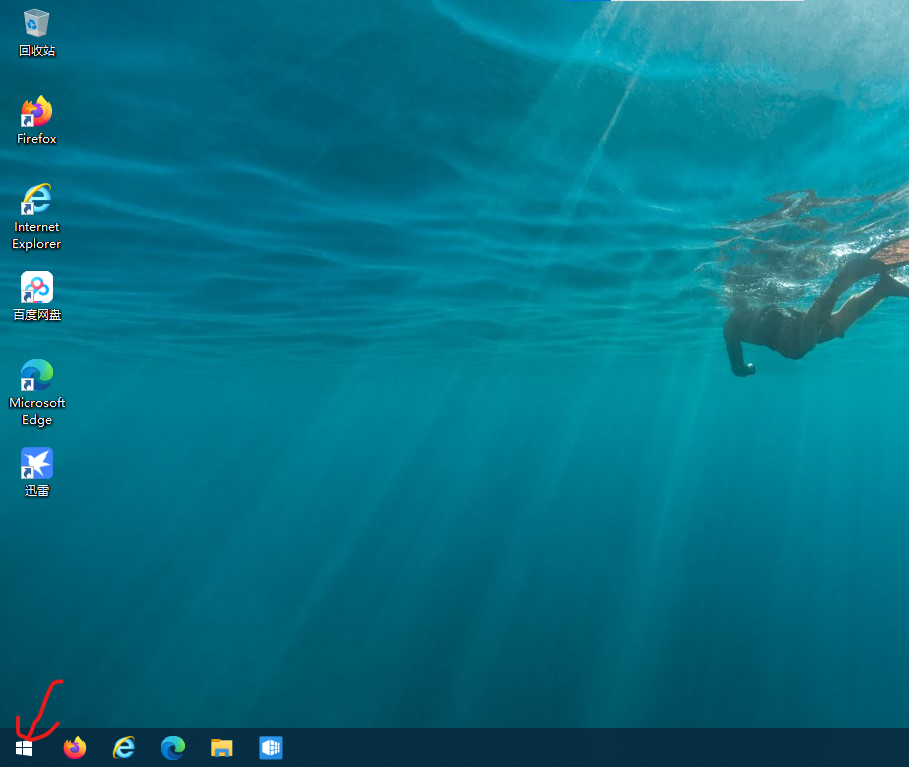Select the Firefox desktop shortcut icon
Screen dimensions: 909x767
click(37, 111)
